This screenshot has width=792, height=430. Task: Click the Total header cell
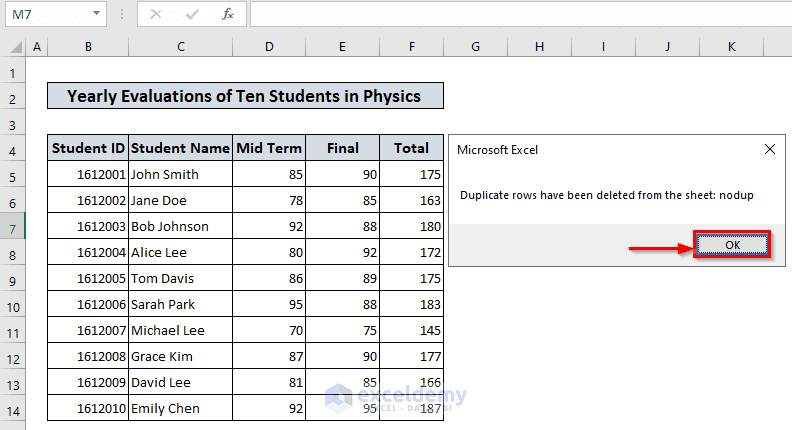click(x=411, y=148)
